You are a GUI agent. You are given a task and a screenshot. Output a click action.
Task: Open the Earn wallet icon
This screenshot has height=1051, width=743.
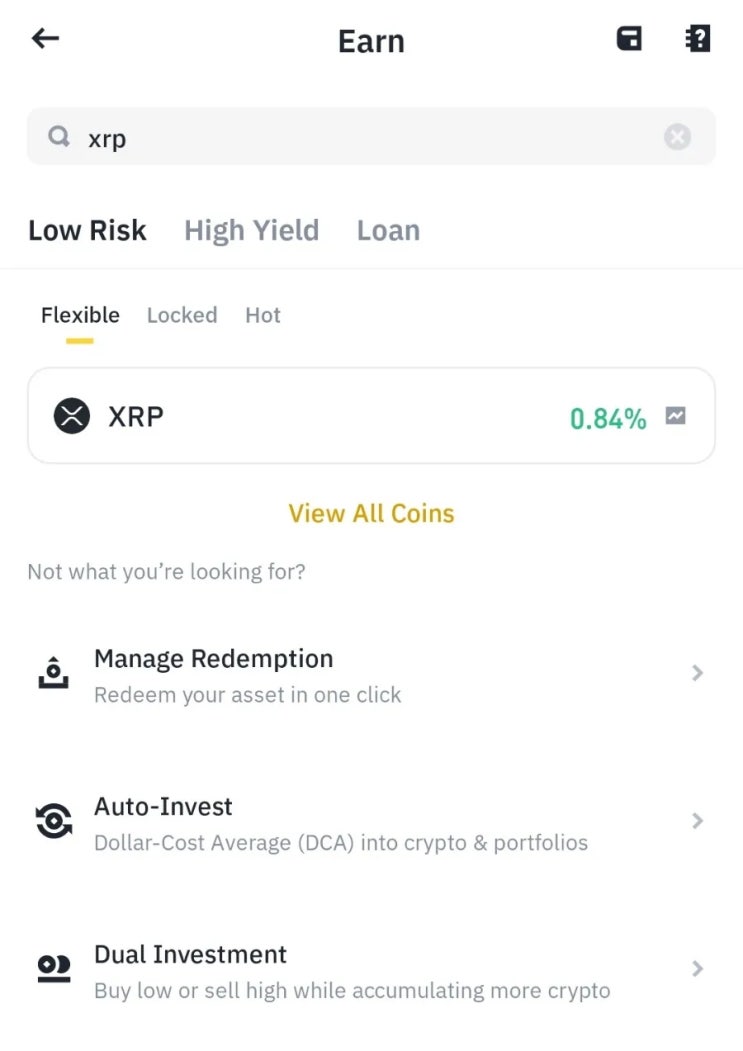[x=629, y=39]
